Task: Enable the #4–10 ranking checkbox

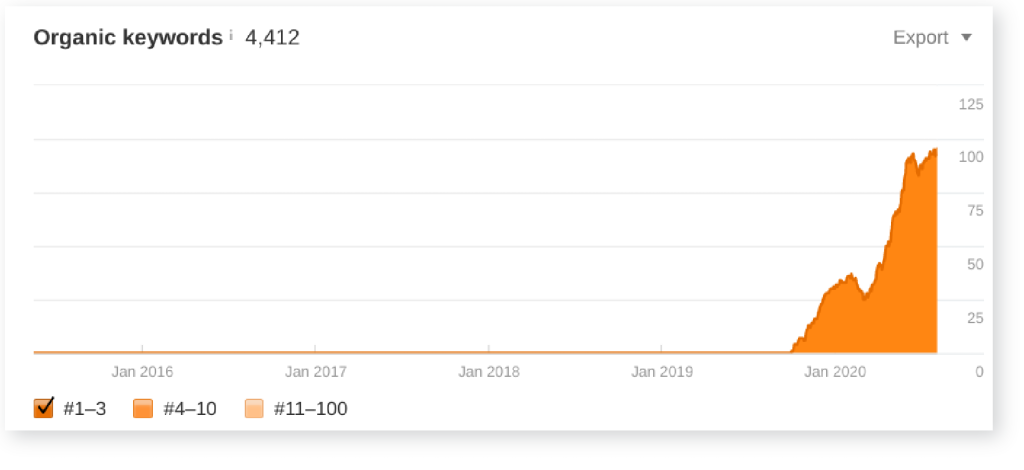Action: coord(143,408)
